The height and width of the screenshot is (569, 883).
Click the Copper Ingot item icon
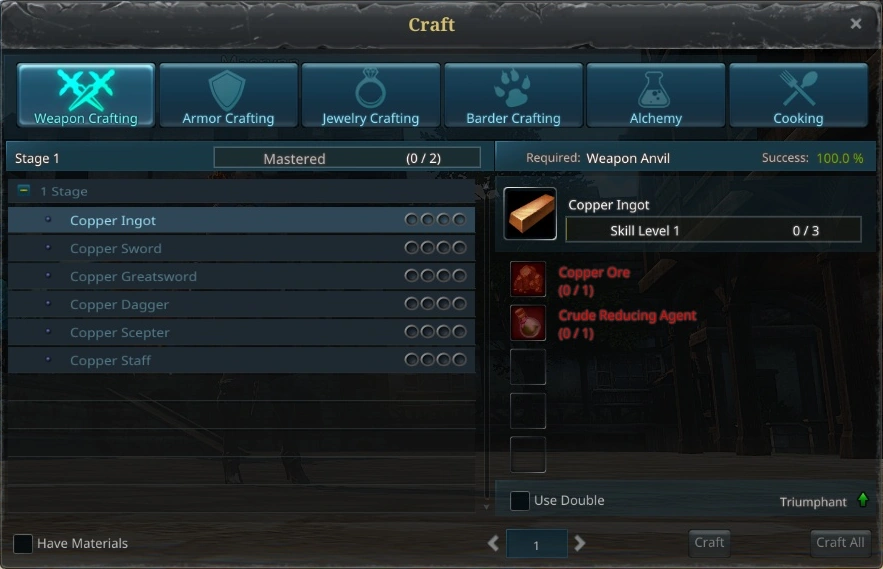point(530,214)
